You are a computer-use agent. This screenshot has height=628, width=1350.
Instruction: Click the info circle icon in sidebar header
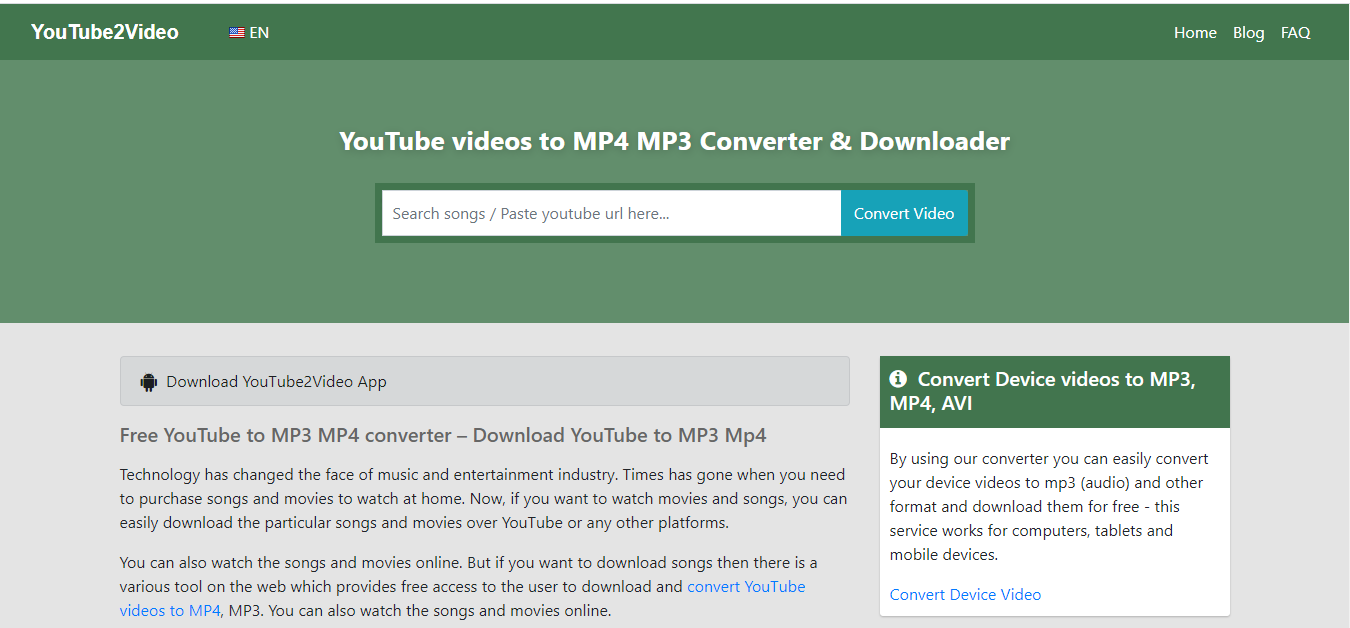(x=898, y=379)
